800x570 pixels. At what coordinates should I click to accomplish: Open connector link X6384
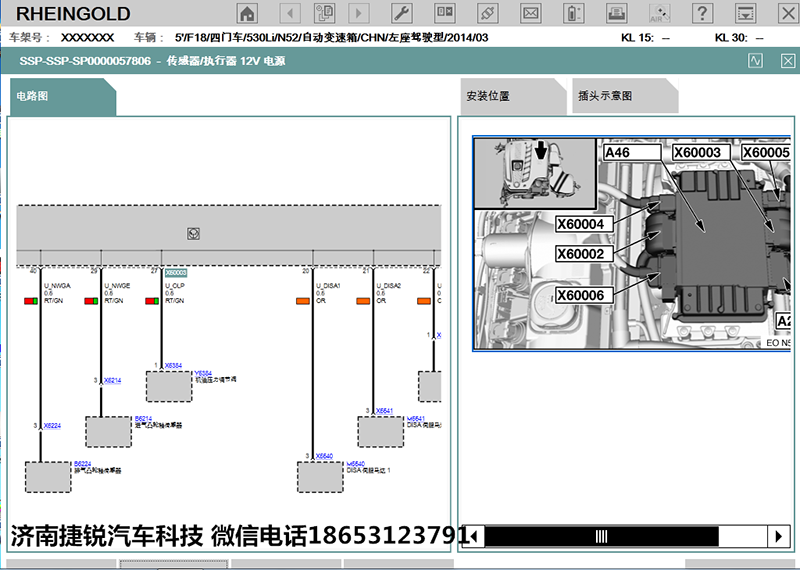173,365
